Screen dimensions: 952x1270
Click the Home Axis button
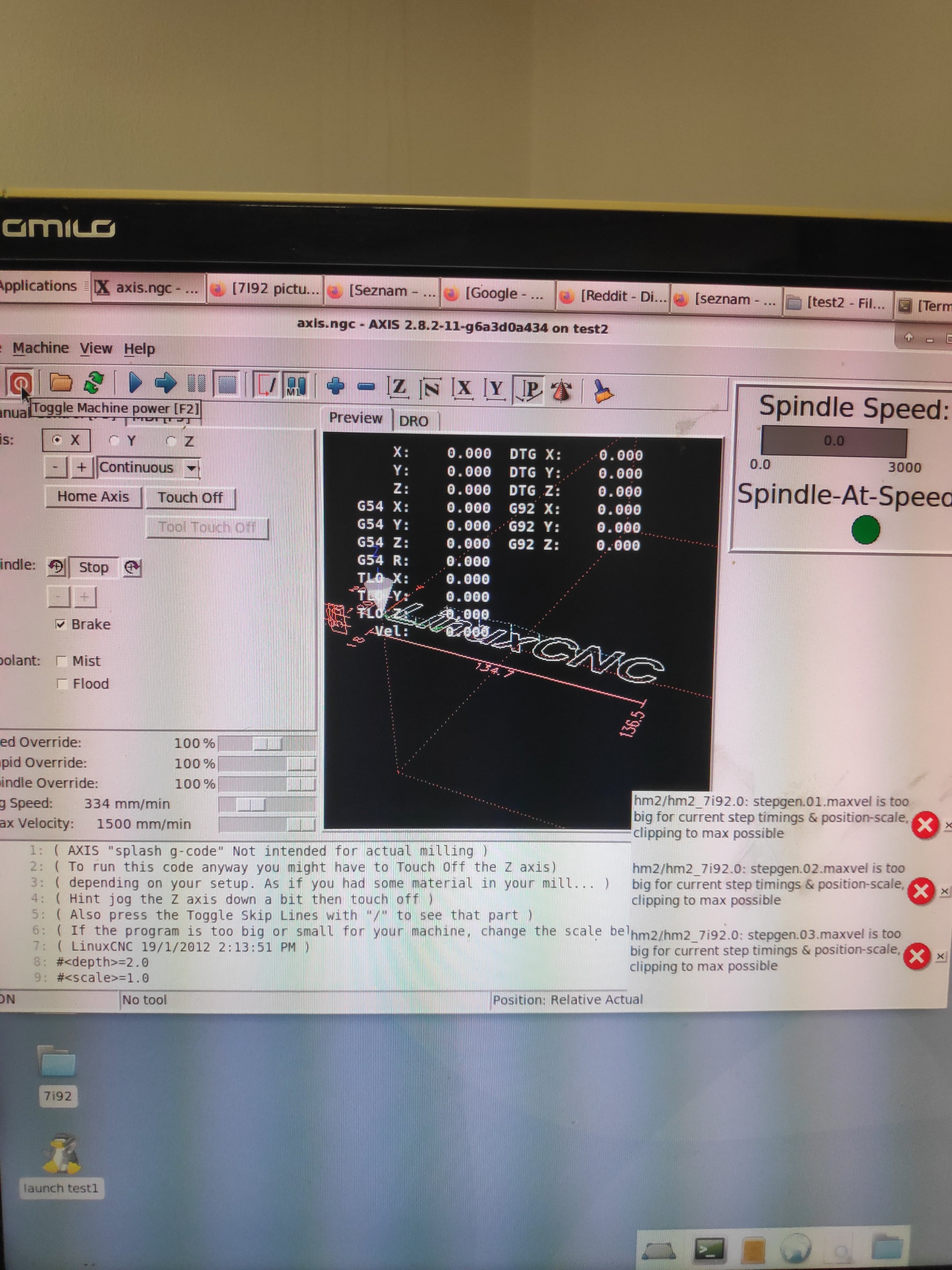[x=93, y=496]
